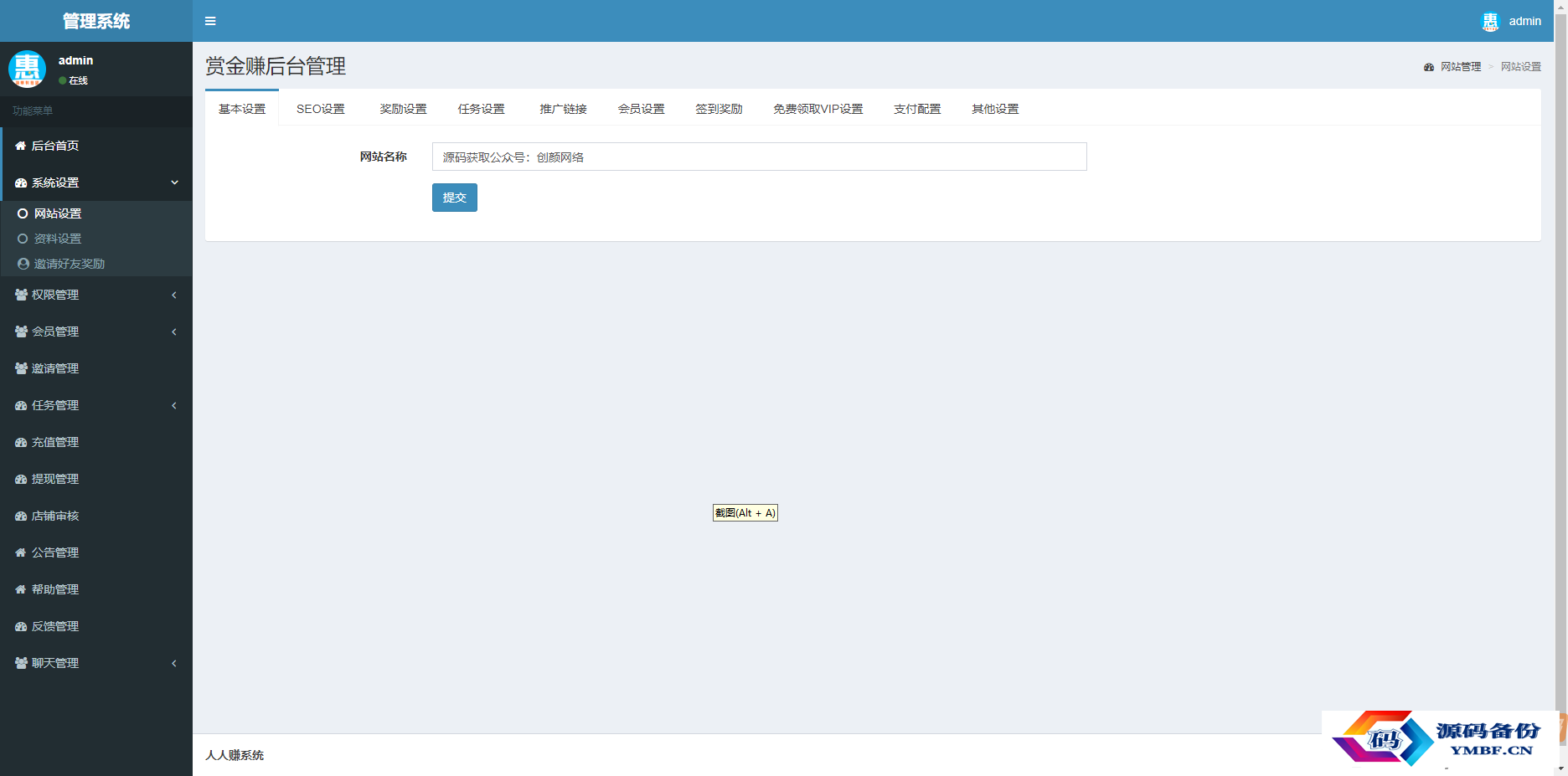Open the 免费领取VIP设置 tab
This screenshot has height=776, width=1568.
click(818, 109)
